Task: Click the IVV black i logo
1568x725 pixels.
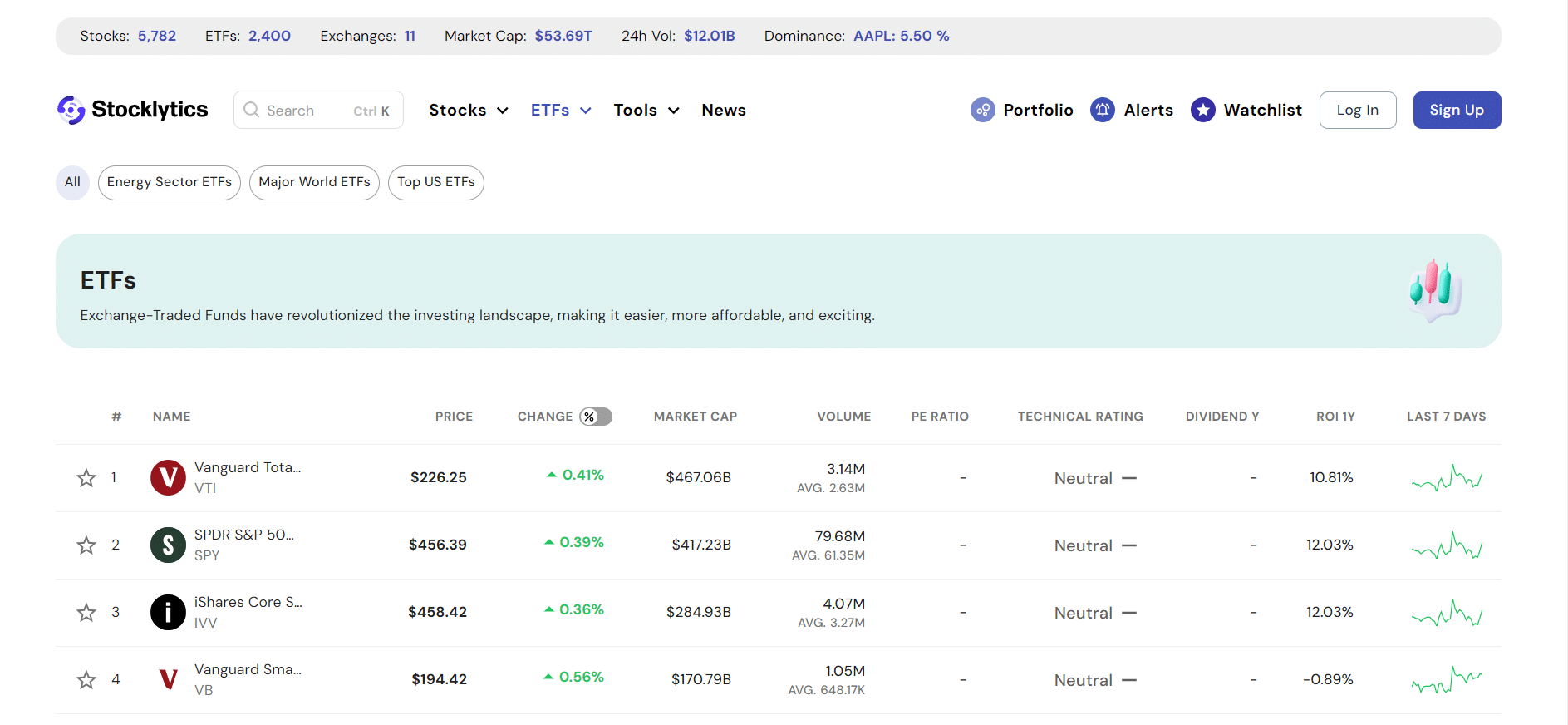Action: 168,613
